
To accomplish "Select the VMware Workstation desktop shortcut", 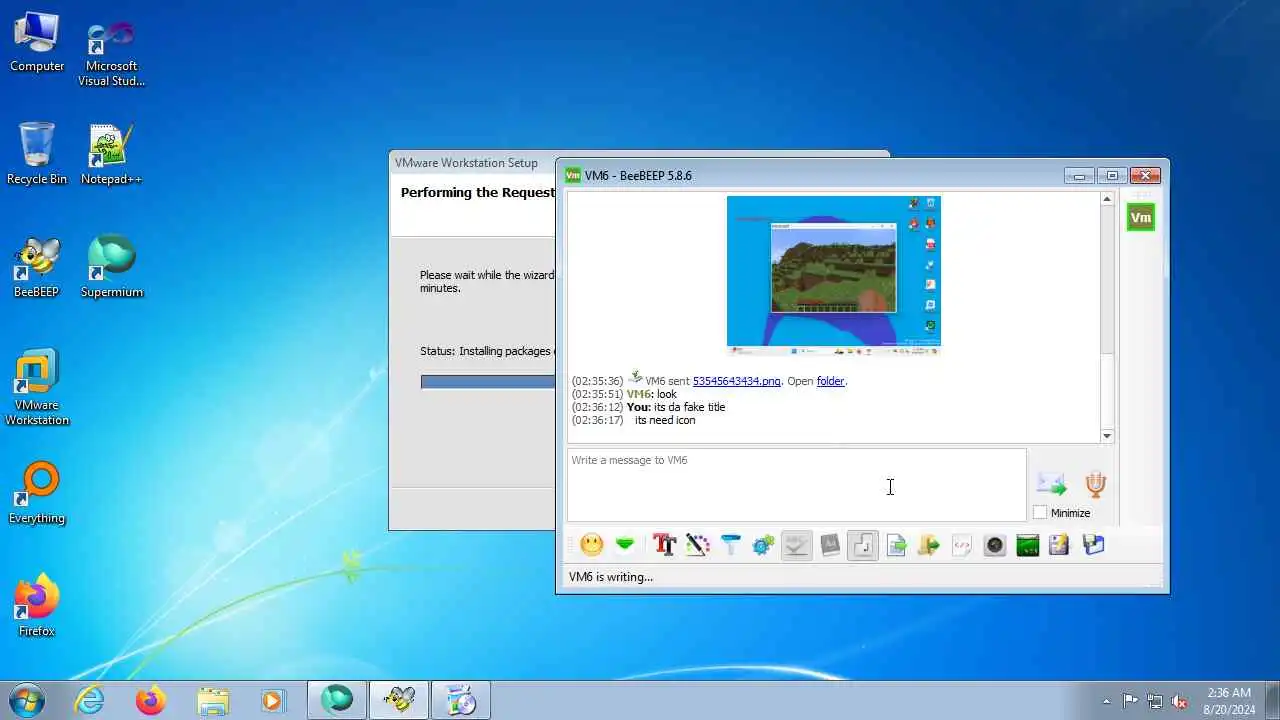I will [x=37, y=388].
